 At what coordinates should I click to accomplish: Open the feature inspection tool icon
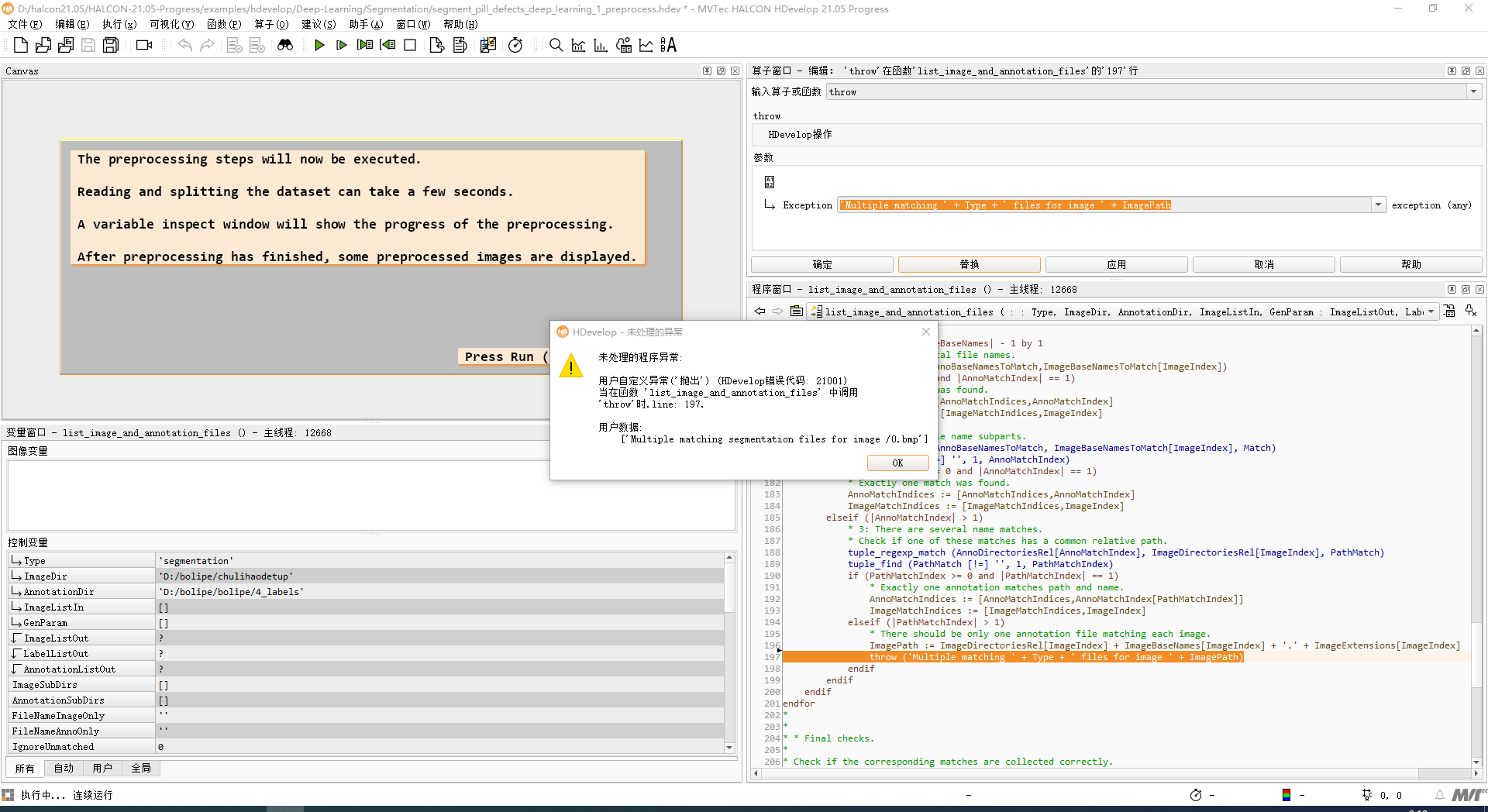coord(623,45)
